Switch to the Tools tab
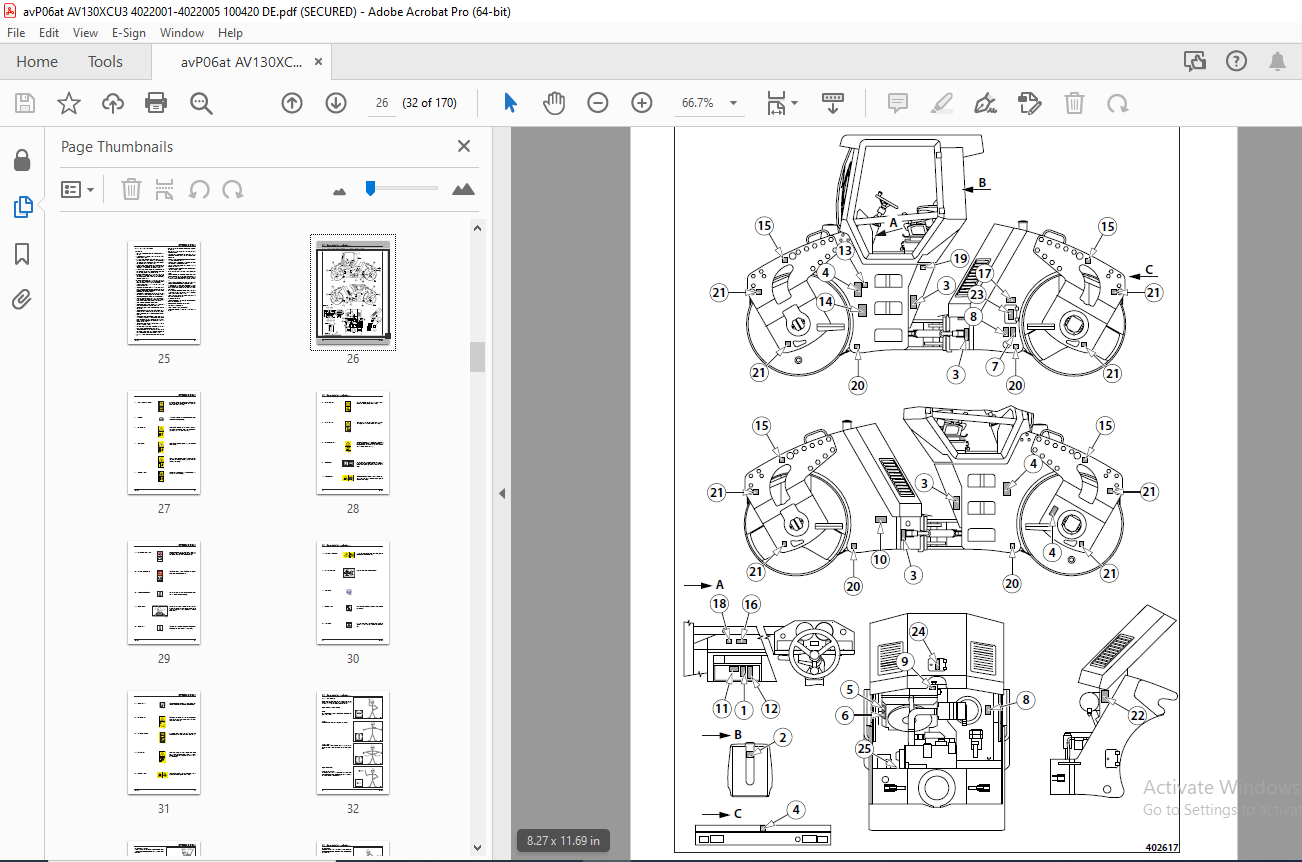Screen dimensions: 1302x862 pyautogui.click(x=105, y=62)
